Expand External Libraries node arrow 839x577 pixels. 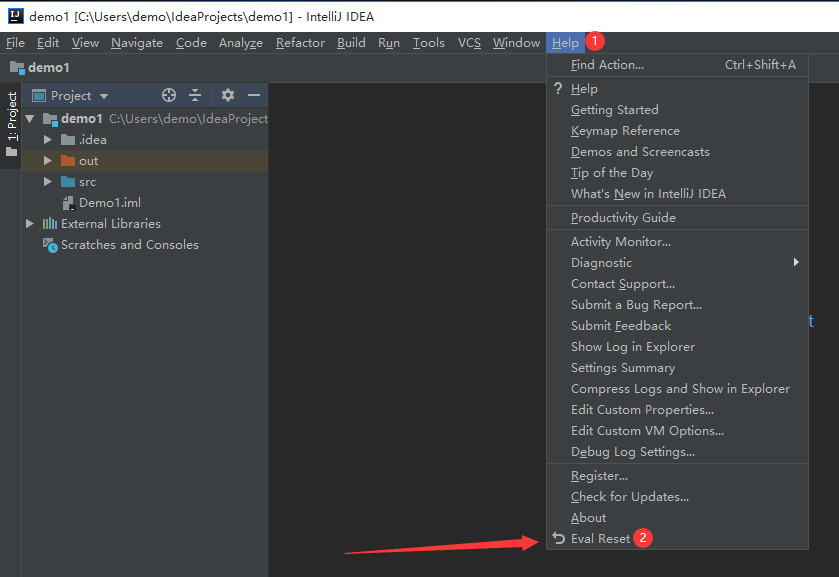pos(30,223)
